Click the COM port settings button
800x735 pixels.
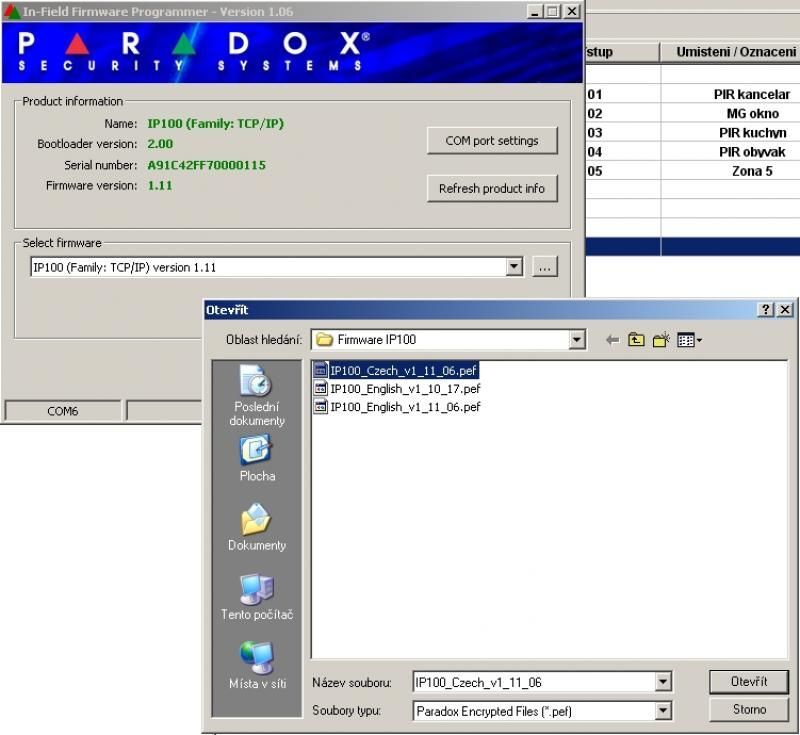click(x=491, y=141)
